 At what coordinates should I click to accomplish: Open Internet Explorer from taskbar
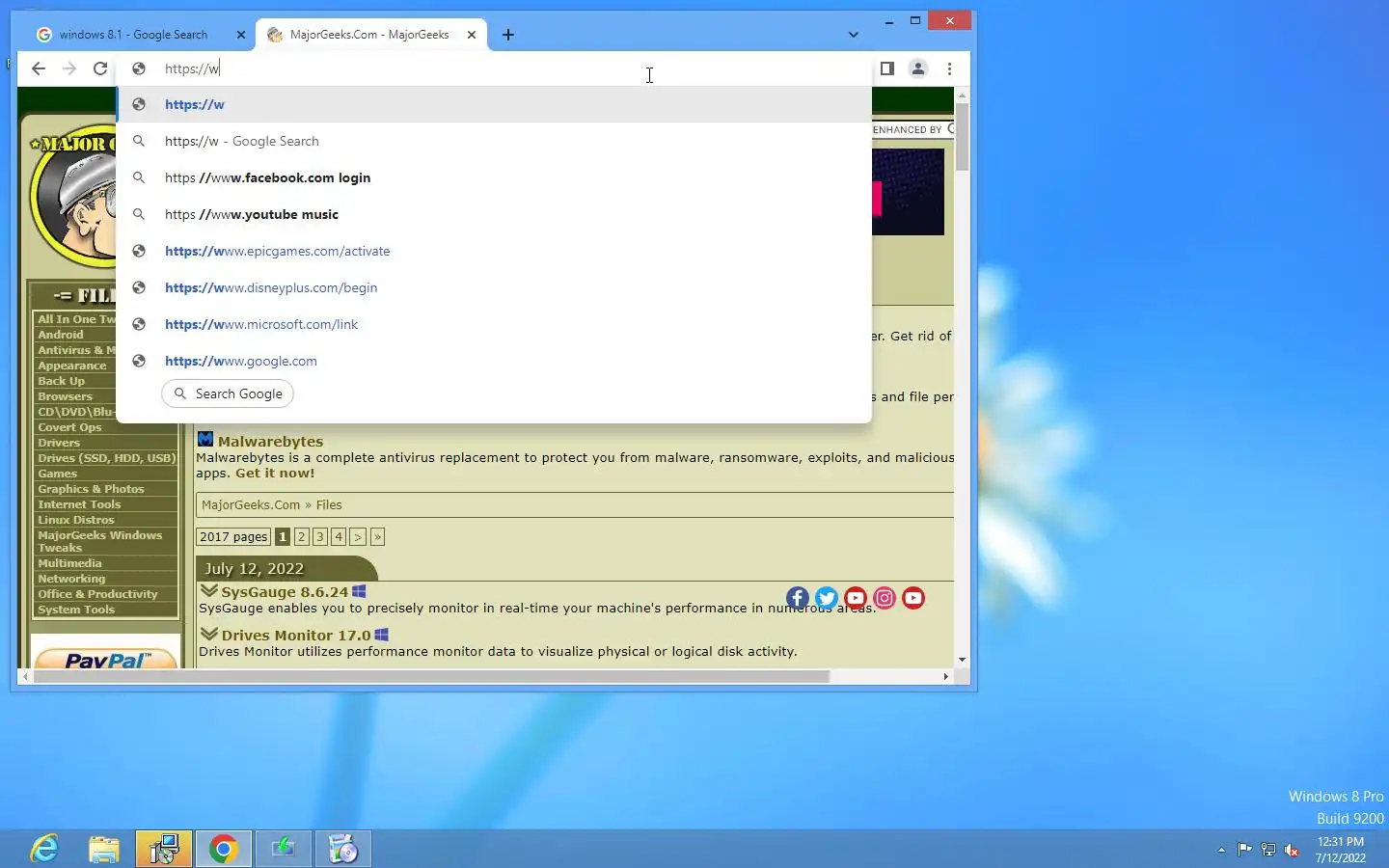(x=44, y=849)
